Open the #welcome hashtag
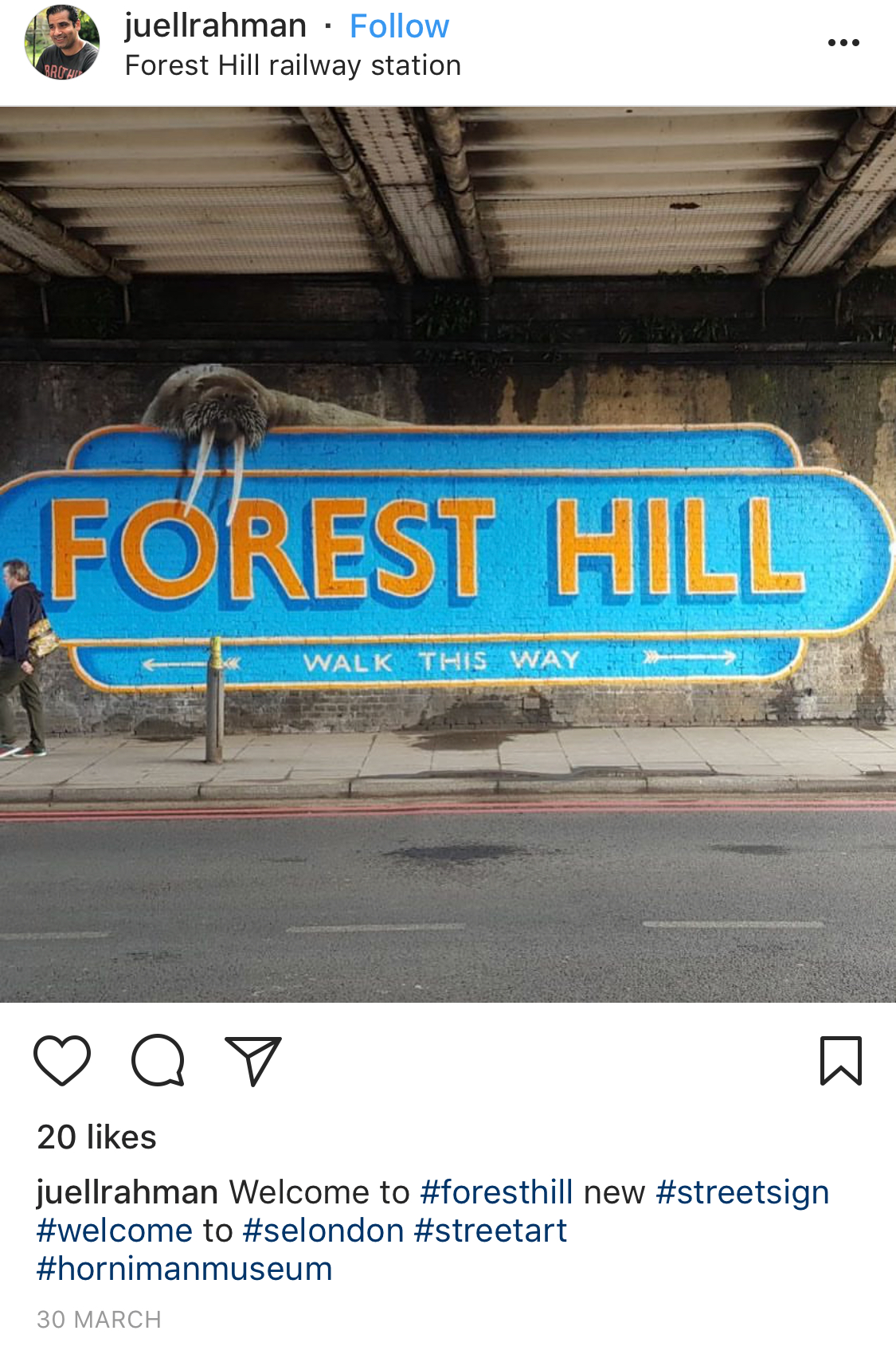 point(115,1231)
